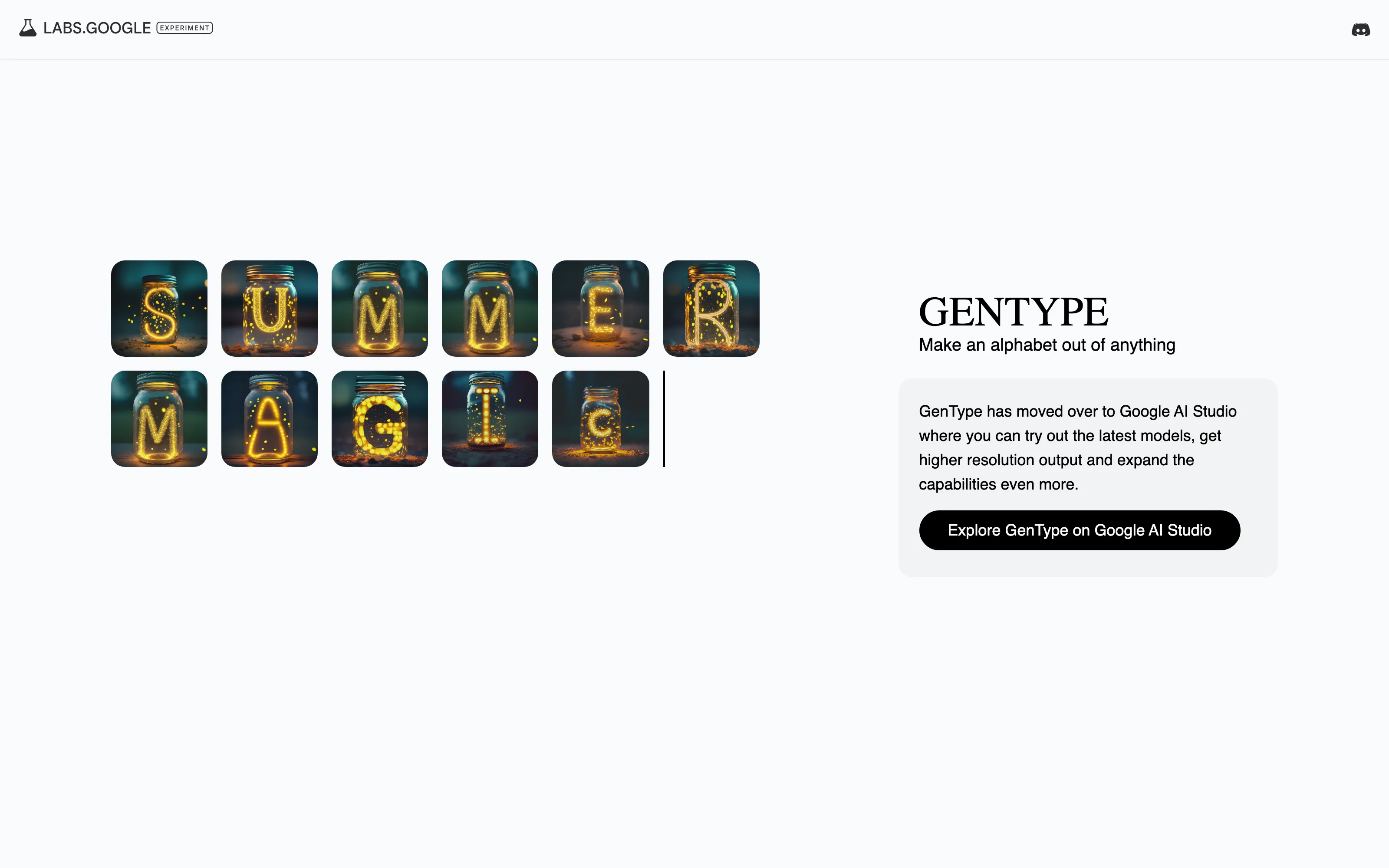The width and height of the screenshot is (1389, 868).
Task: Select the firefly jar letter I tile
Action: (490, 418)
